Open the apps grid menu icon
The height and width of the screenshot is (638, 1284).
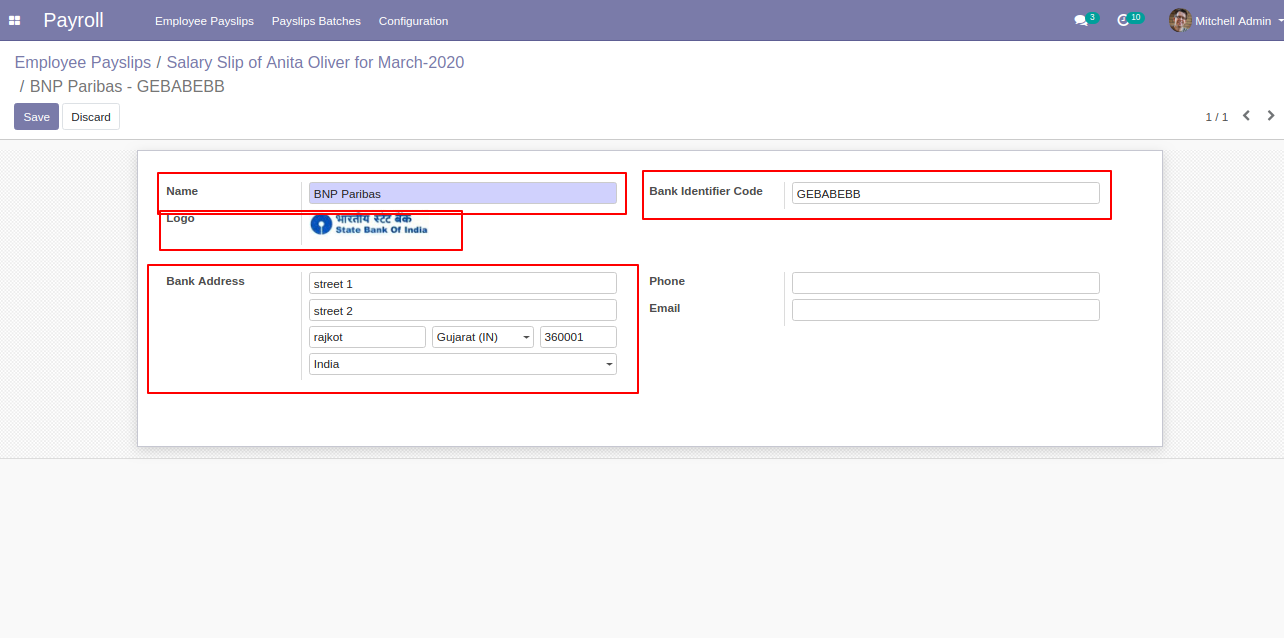[x=14, y=20]
